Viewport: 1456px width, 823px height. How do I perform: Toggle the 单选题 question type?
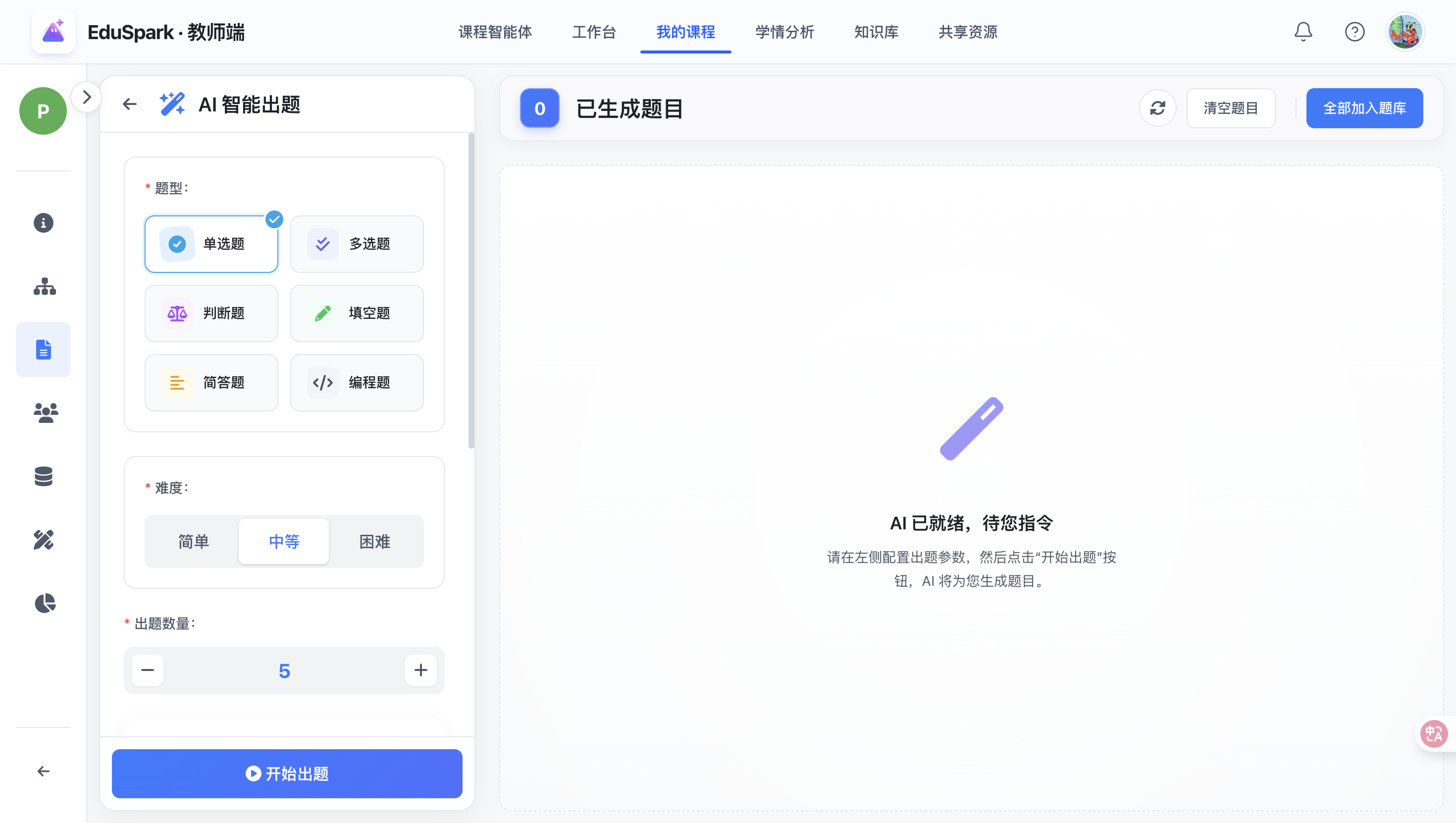click(211, 244)
